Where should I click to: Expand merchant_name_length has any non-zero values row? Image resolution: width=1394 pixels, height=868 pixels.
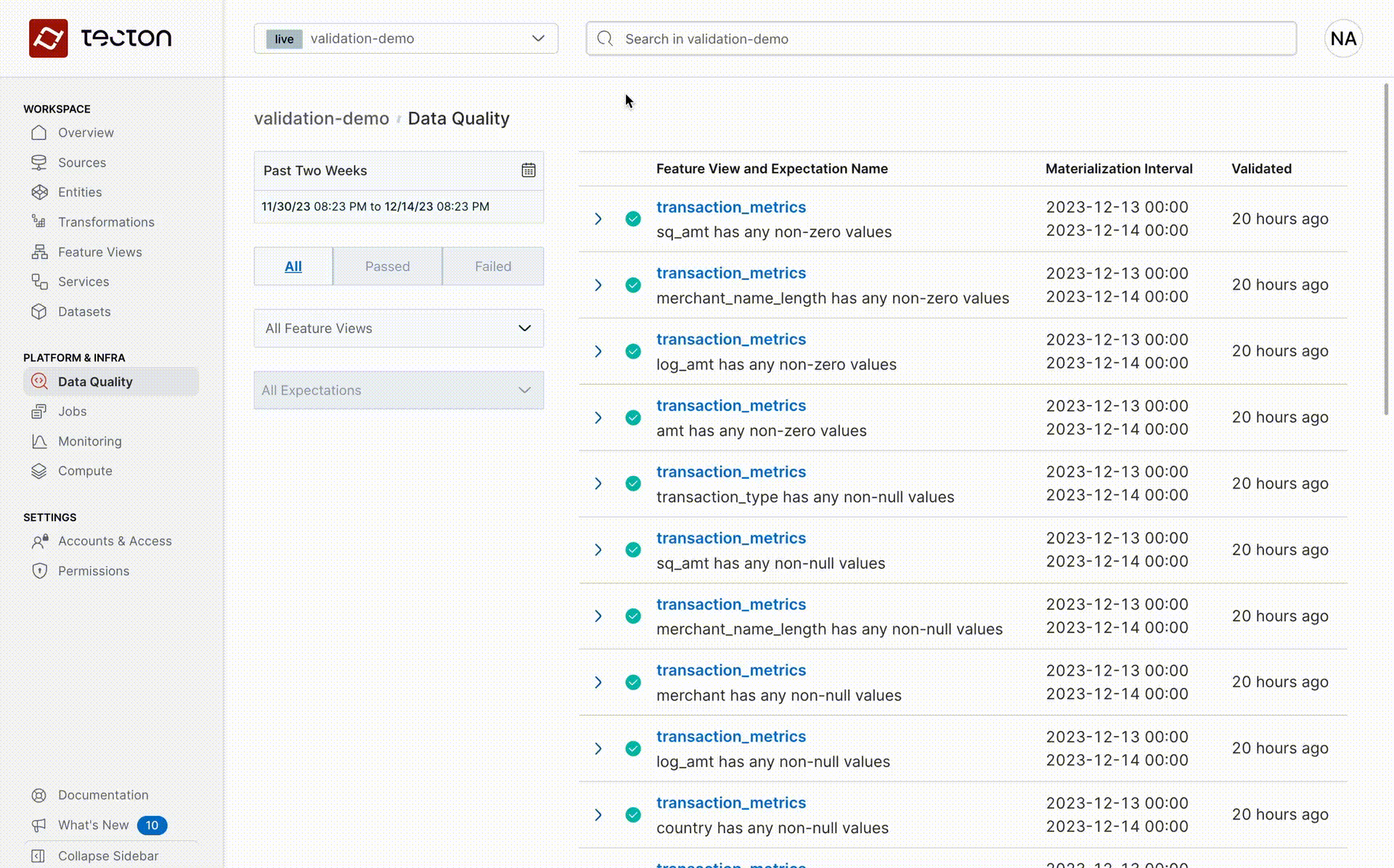coord(598,285)
